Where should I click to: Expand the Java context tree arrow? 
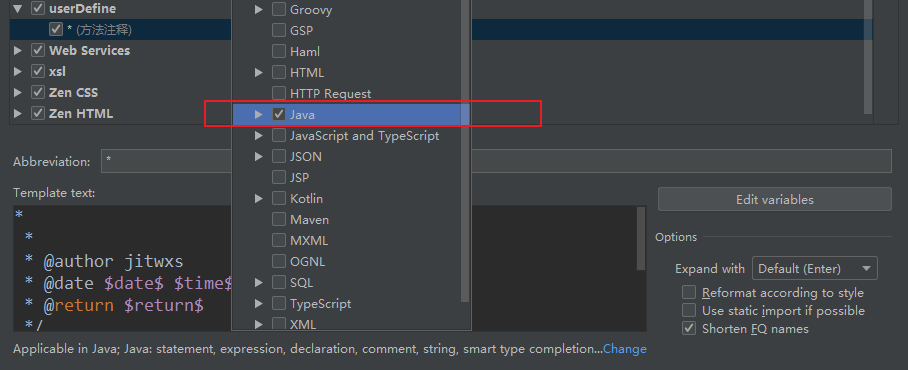(x=259, y=115)
